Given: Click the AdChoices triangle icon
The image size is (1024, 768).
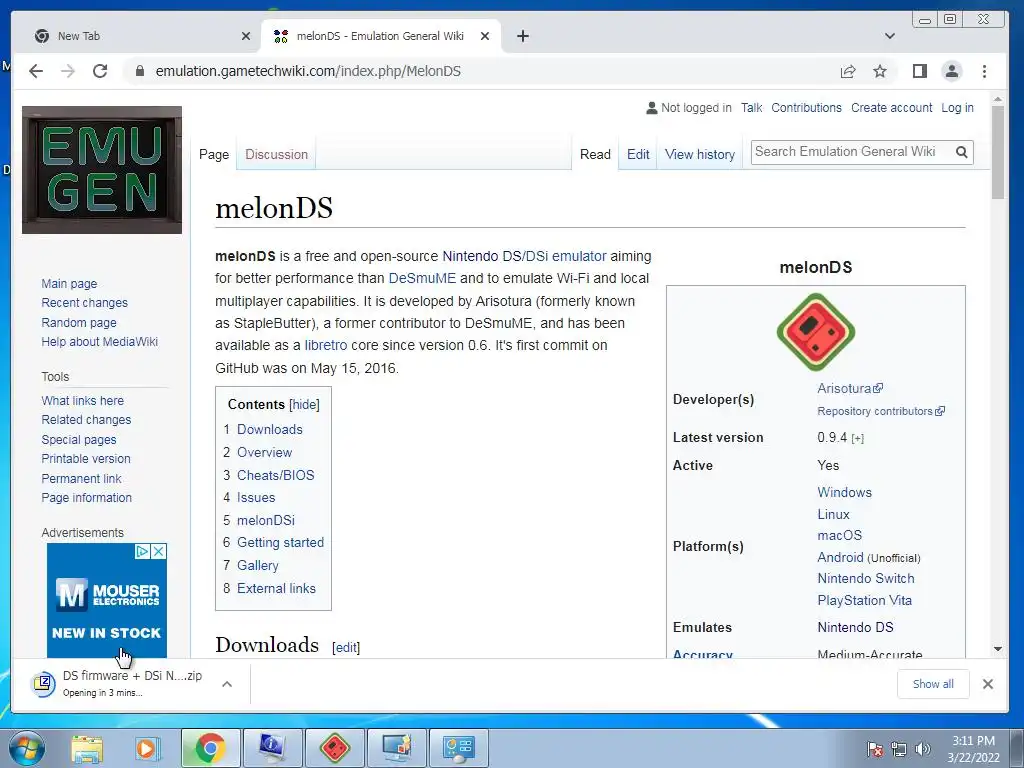Looking at the screenshot, I should (142, 552).
